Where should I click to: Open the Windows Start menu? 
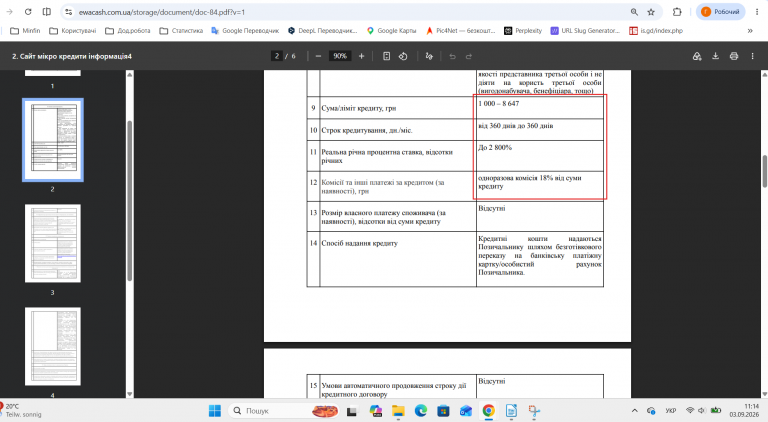tap(215, 411)
